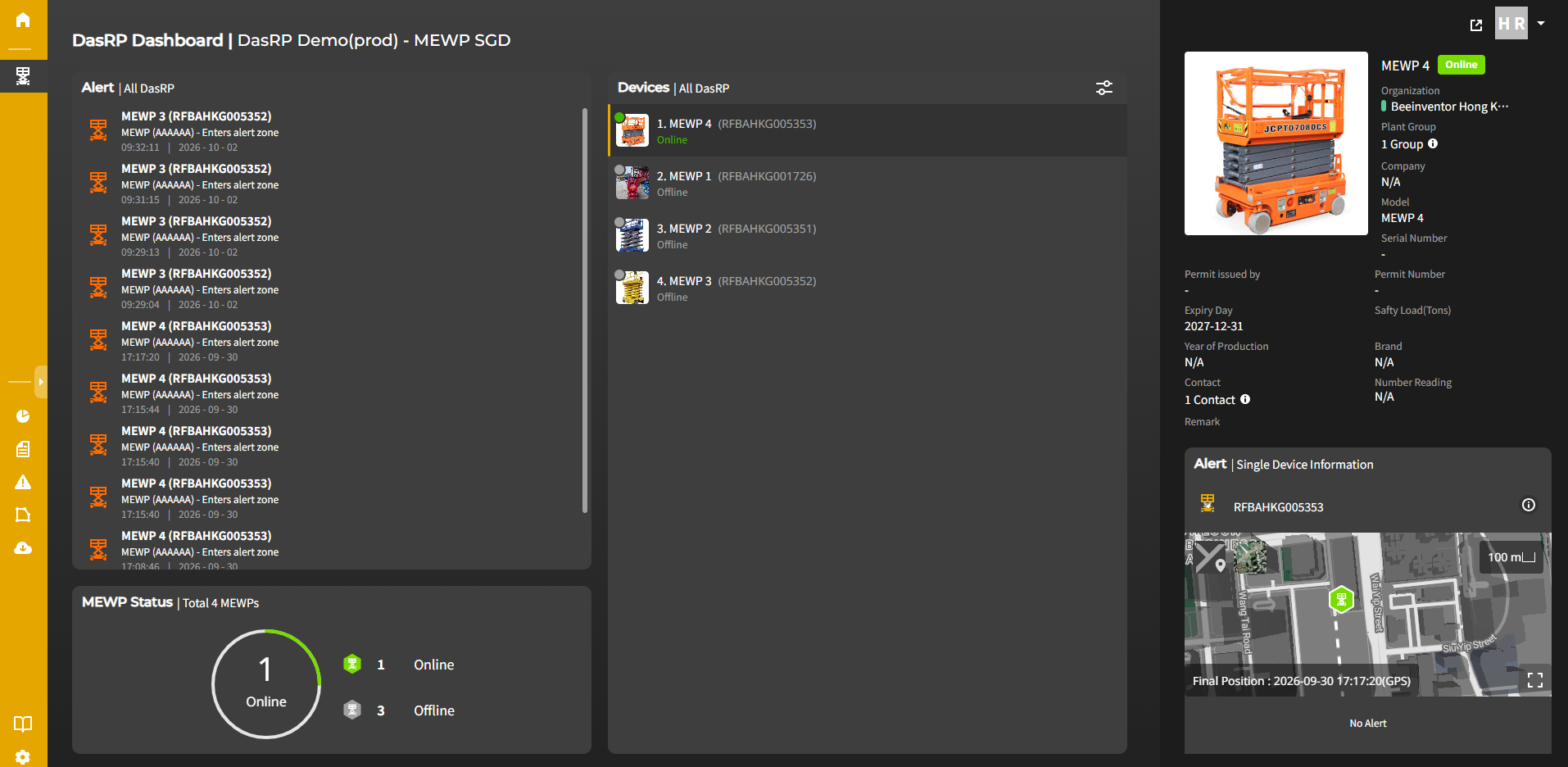Open the Home icon in sidebar

23,20
